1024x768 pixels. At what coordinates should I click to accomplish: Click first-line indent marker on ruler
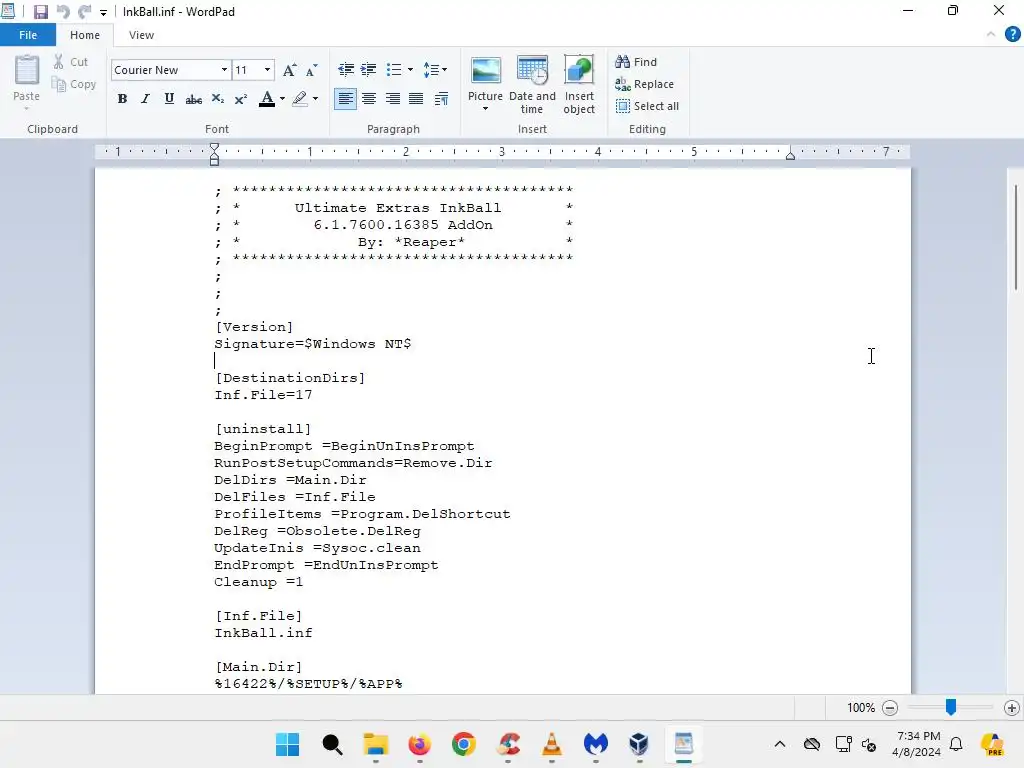[x=214, y=148]
